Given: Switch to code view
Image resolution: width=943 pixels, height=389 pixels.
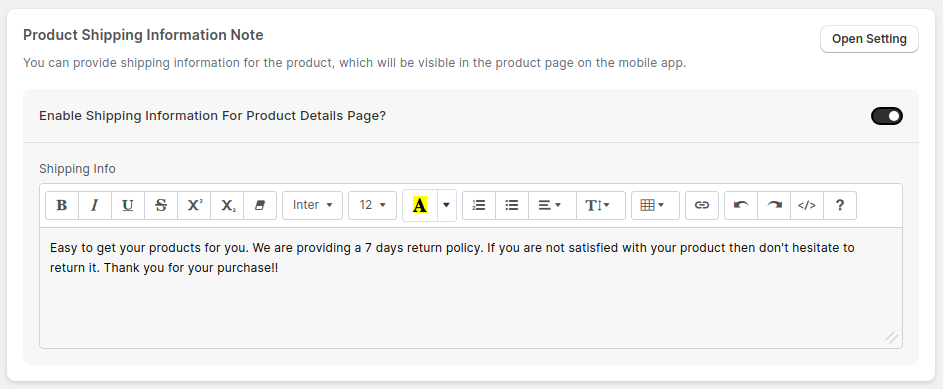Looking at the screenshot, I should click(x=807, y=205).
